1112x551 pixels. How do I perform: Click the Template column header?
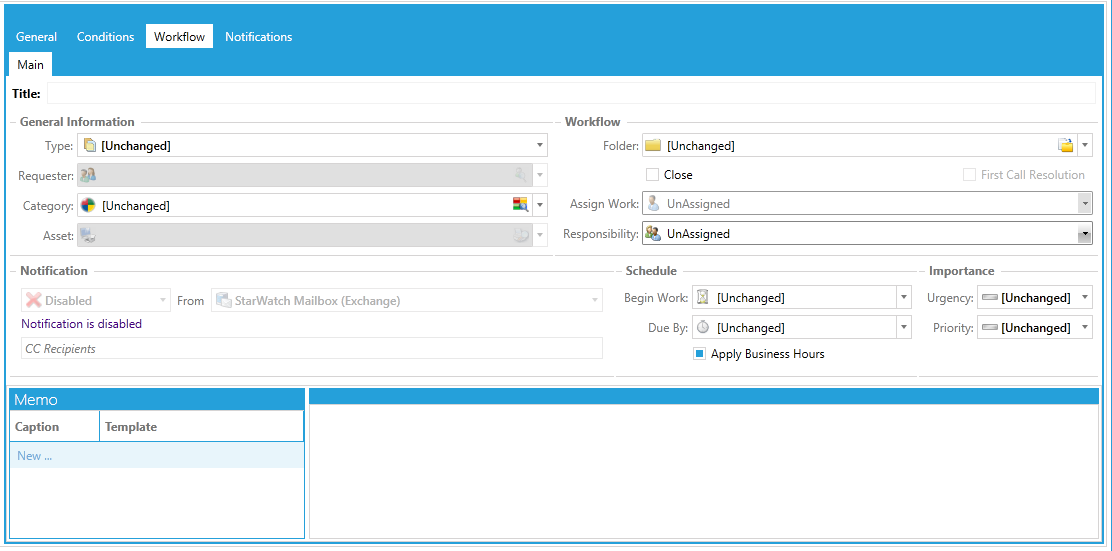coord(201,427)
